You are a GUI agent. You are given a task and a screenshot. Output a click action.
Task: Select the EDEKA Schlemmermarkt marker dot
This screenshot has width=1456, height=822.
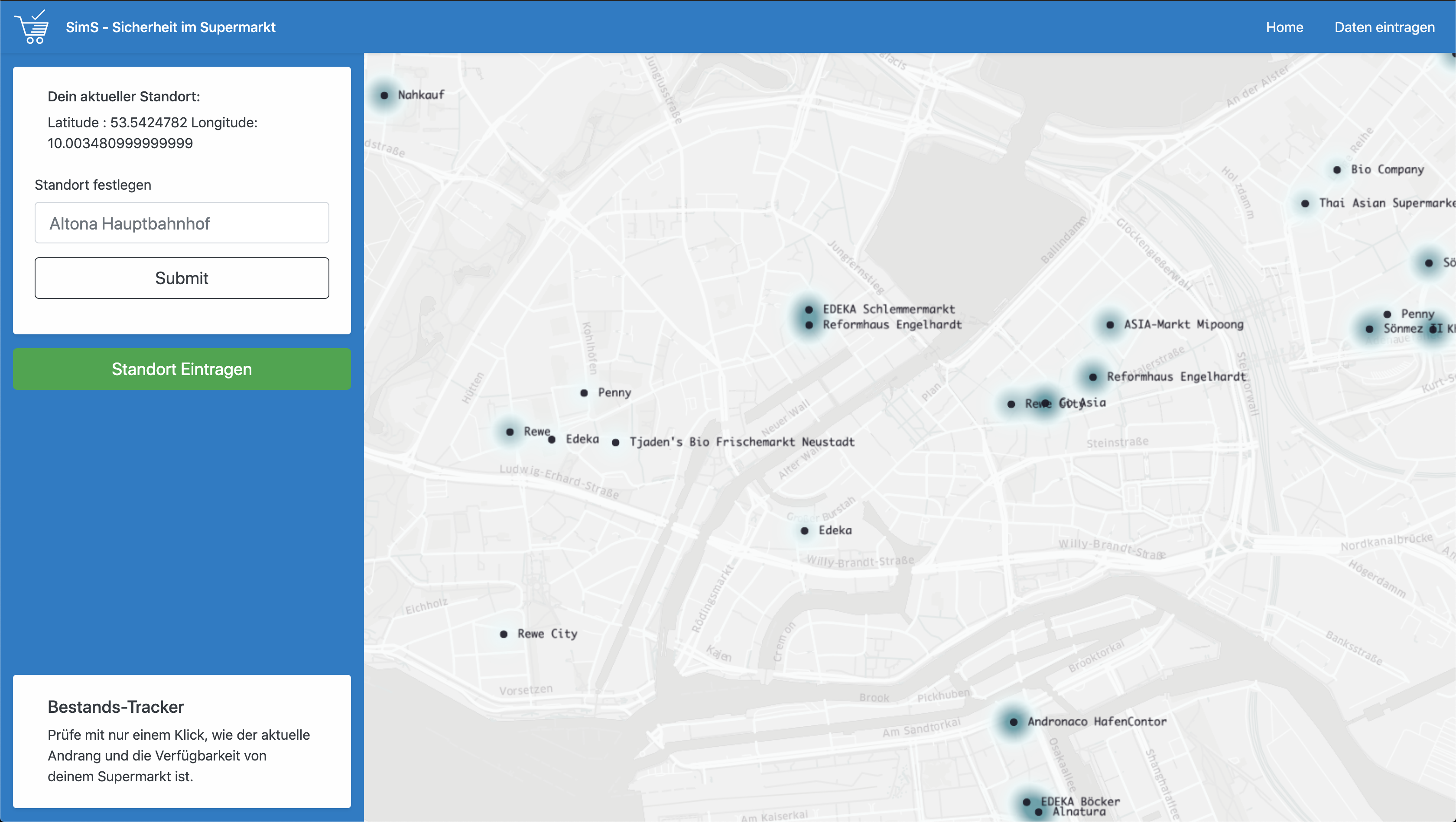809,310
